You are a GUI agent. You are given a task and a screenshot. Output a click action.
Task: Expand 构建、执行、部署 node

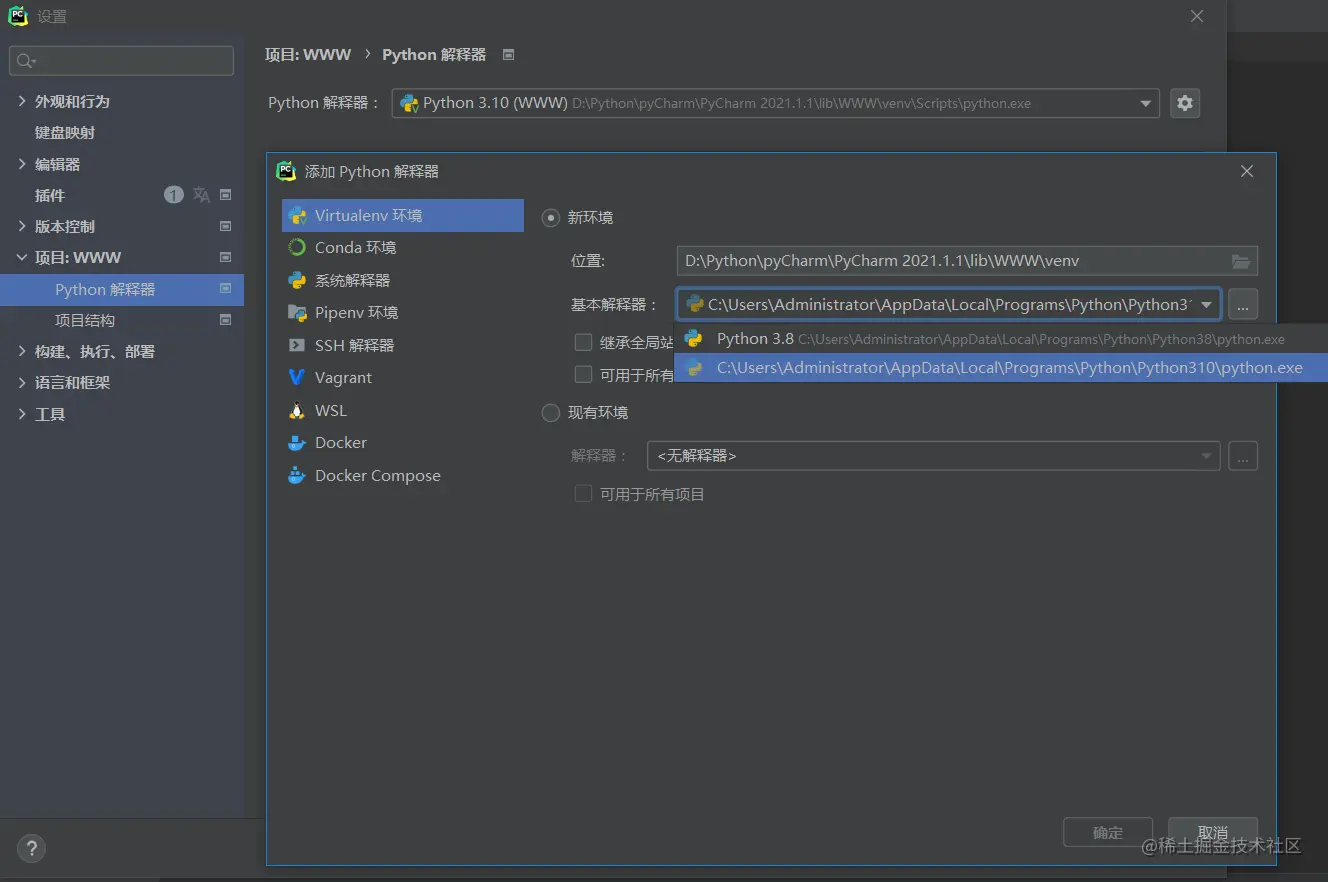point(22,351)
